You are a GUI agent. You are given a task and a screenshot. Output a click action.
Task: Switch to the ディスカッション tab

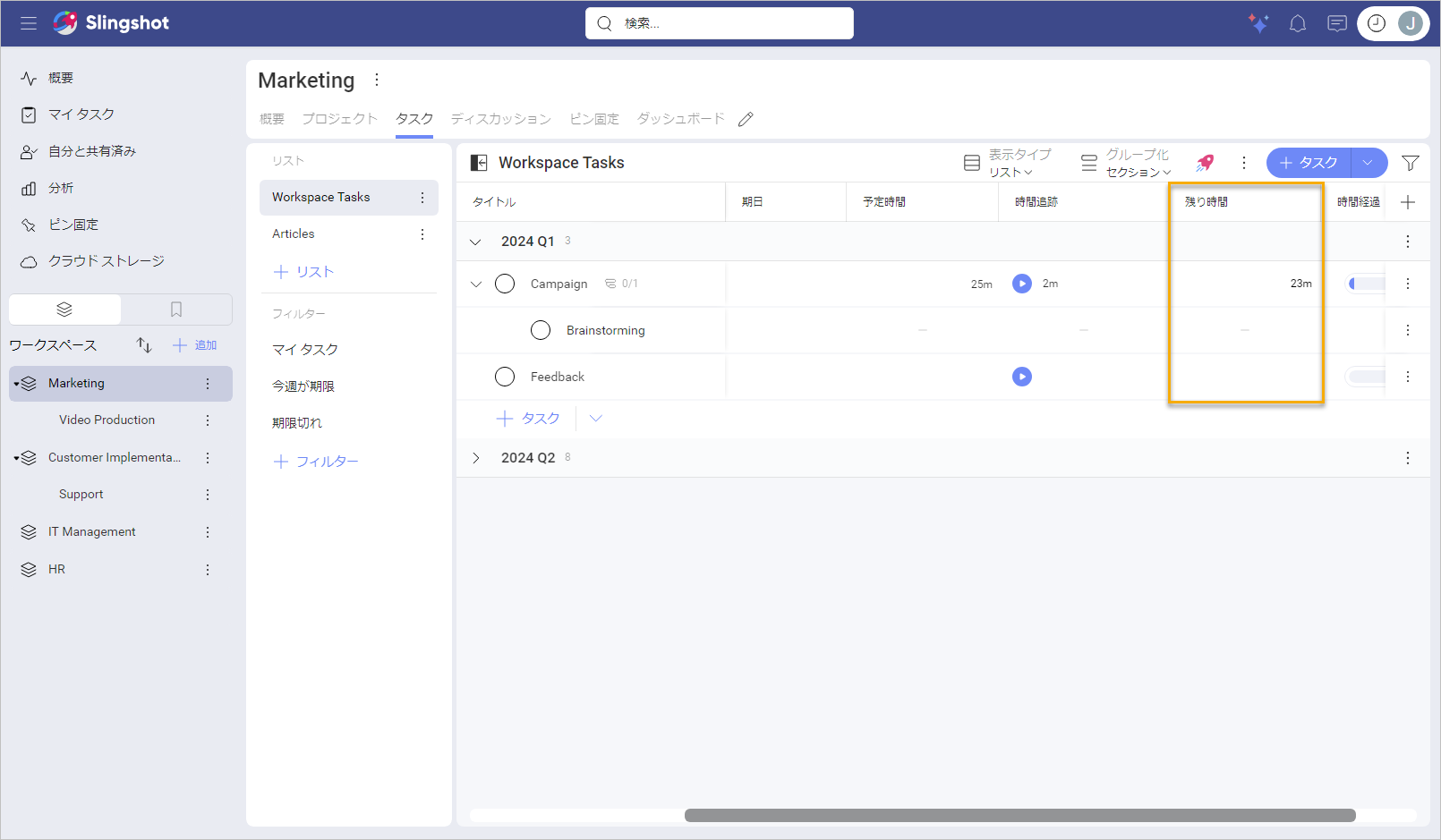click(x=500, y=119)
